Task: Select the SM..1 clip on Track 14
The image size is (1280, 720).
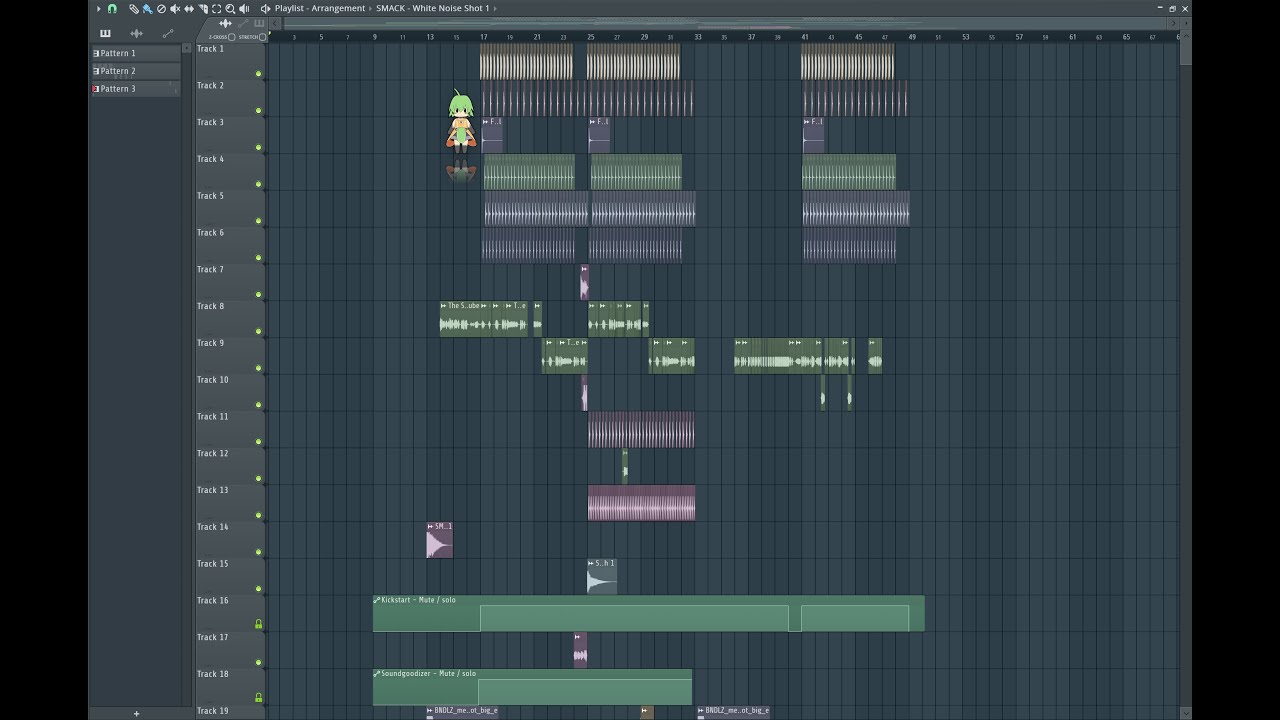Action: [x=440, y=540]
